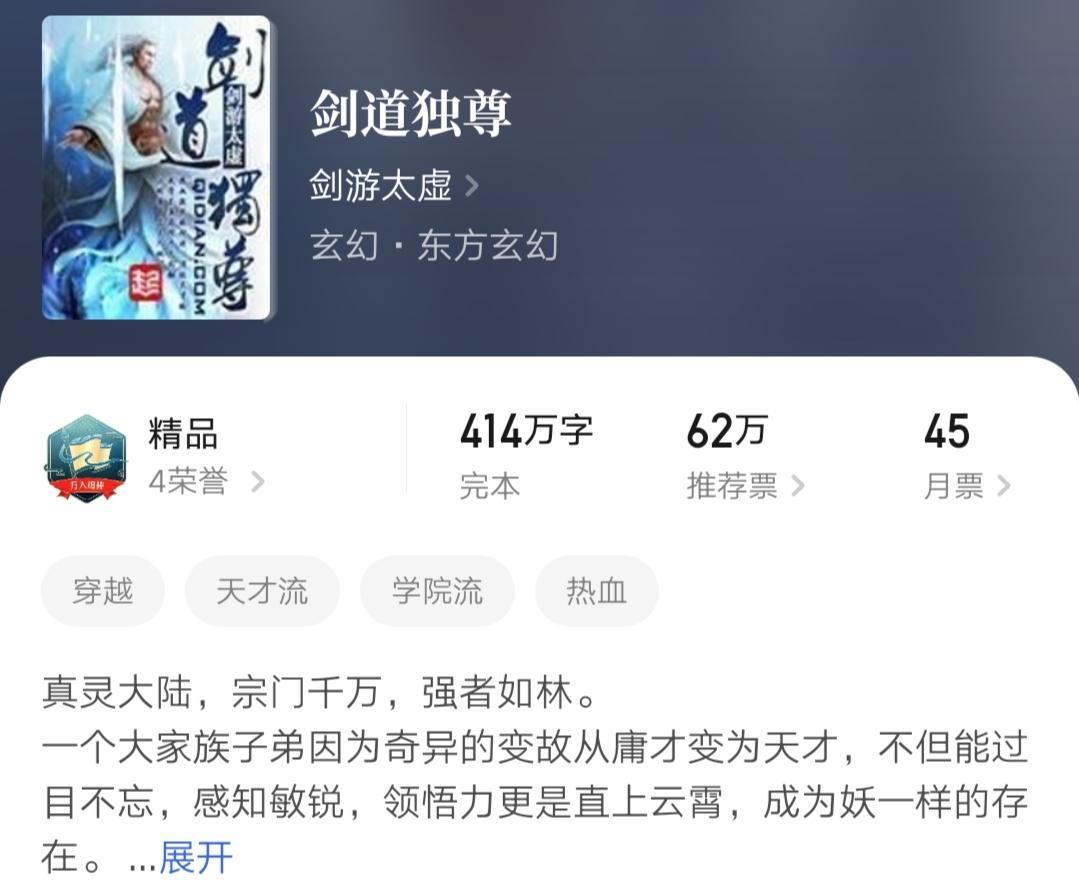The height and width of the screenshot is (881, 1079).
Task: Tap the 62万 vote count
Action: (727, 432)
